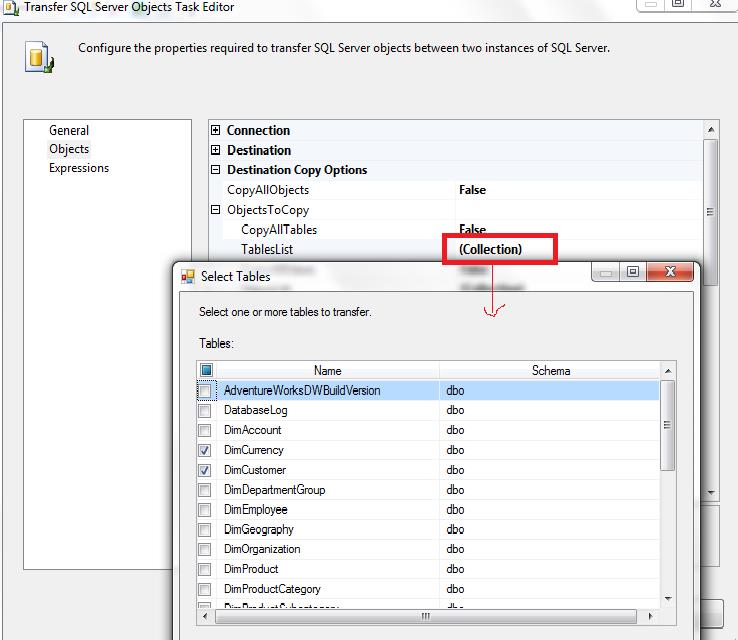The image size is (738, 640).
Task: Click the TablesList (Collection) value field
Action: [499, 249]
